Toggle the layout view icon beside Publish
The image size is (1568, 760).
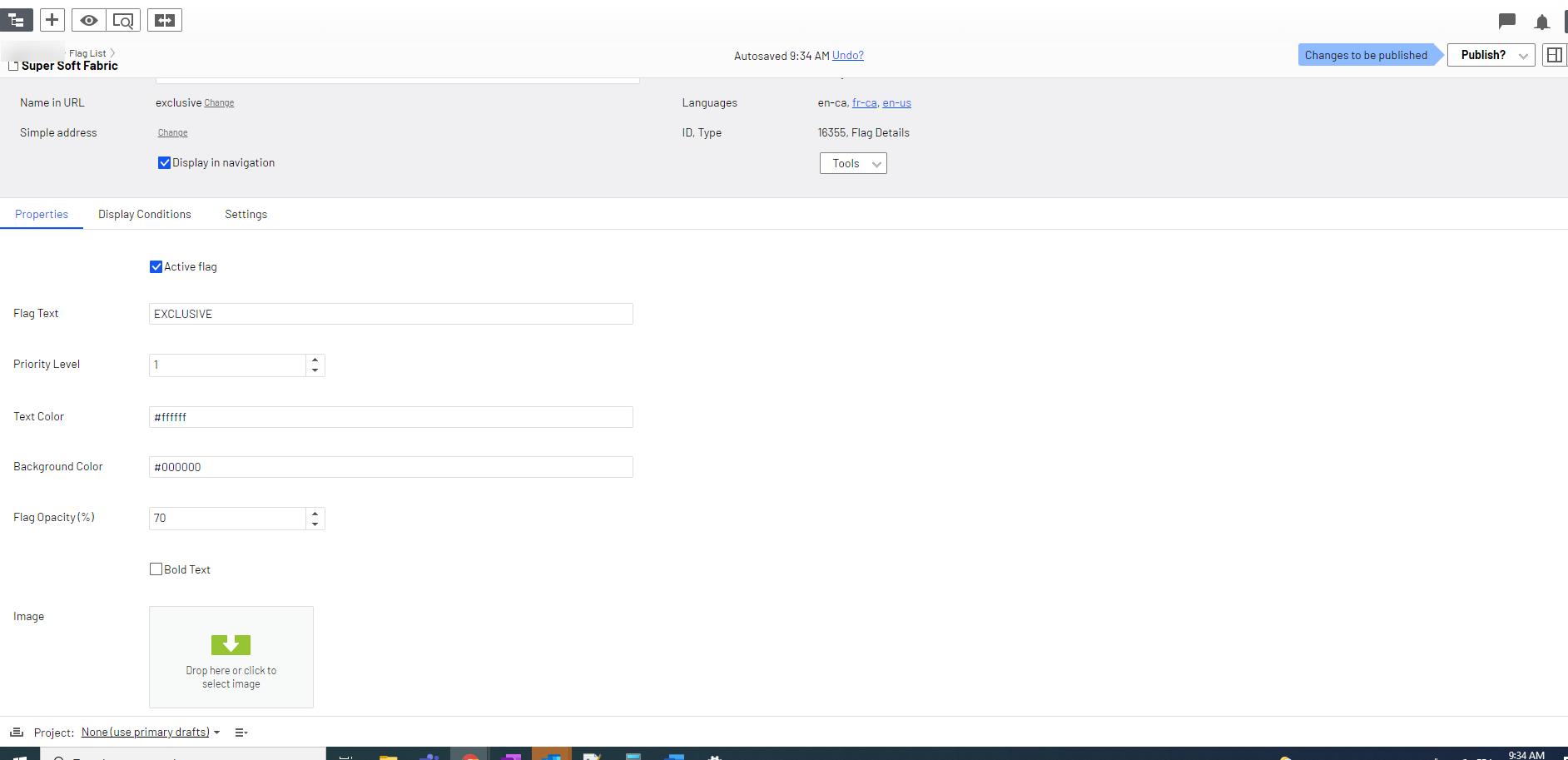click(x=1554, y=55)
